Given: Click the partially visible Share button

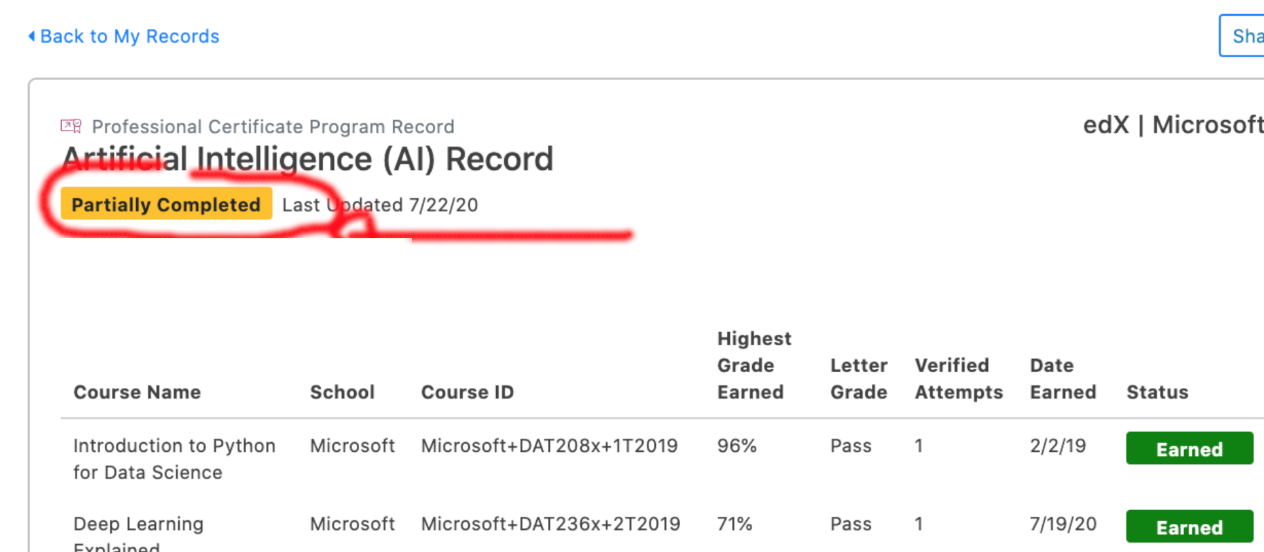Looking at the screenshot, I should pos(1242,36).
